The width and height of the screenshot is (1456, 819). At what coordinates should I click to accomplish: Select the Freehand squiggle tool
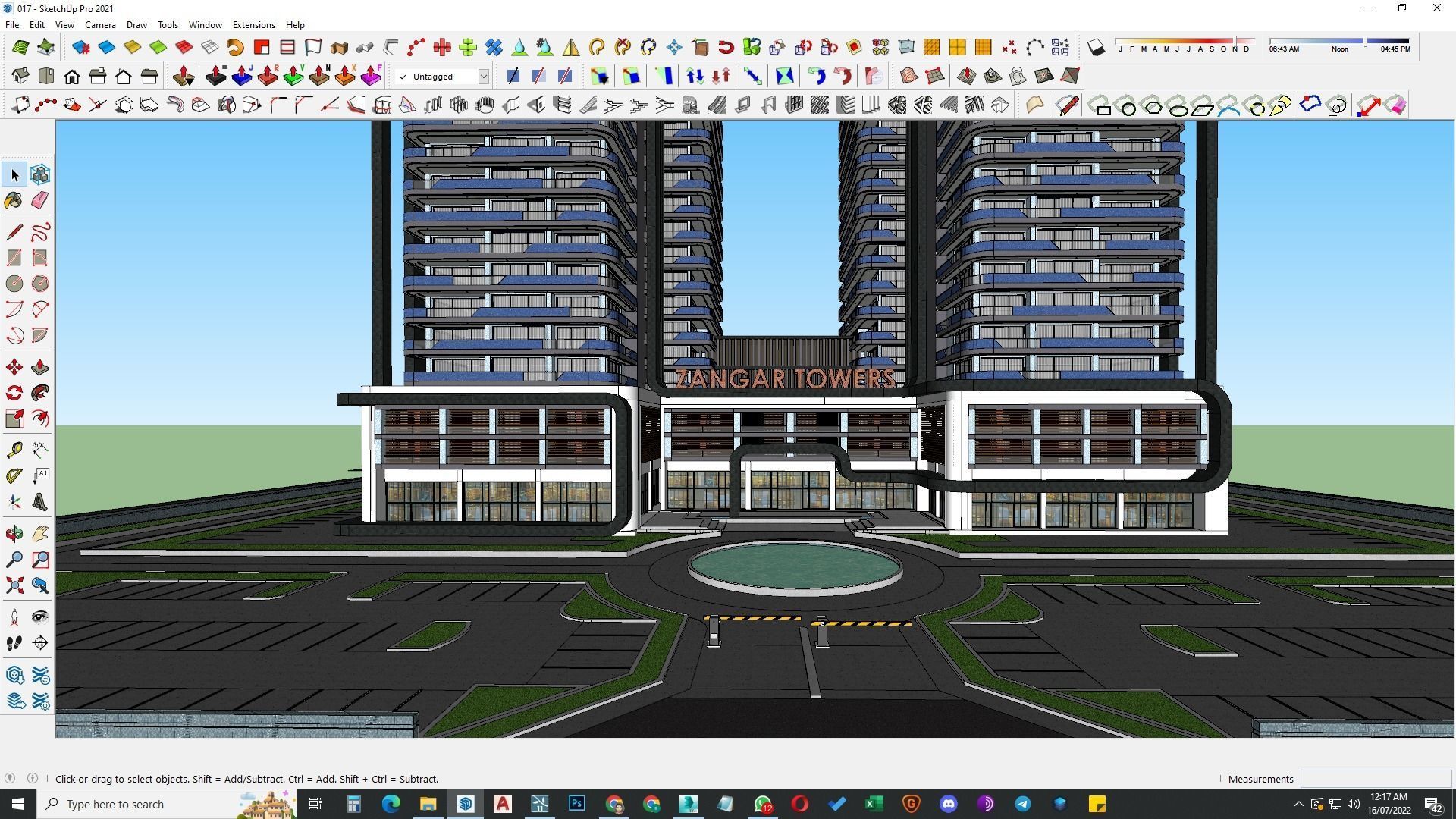point(40,232)
